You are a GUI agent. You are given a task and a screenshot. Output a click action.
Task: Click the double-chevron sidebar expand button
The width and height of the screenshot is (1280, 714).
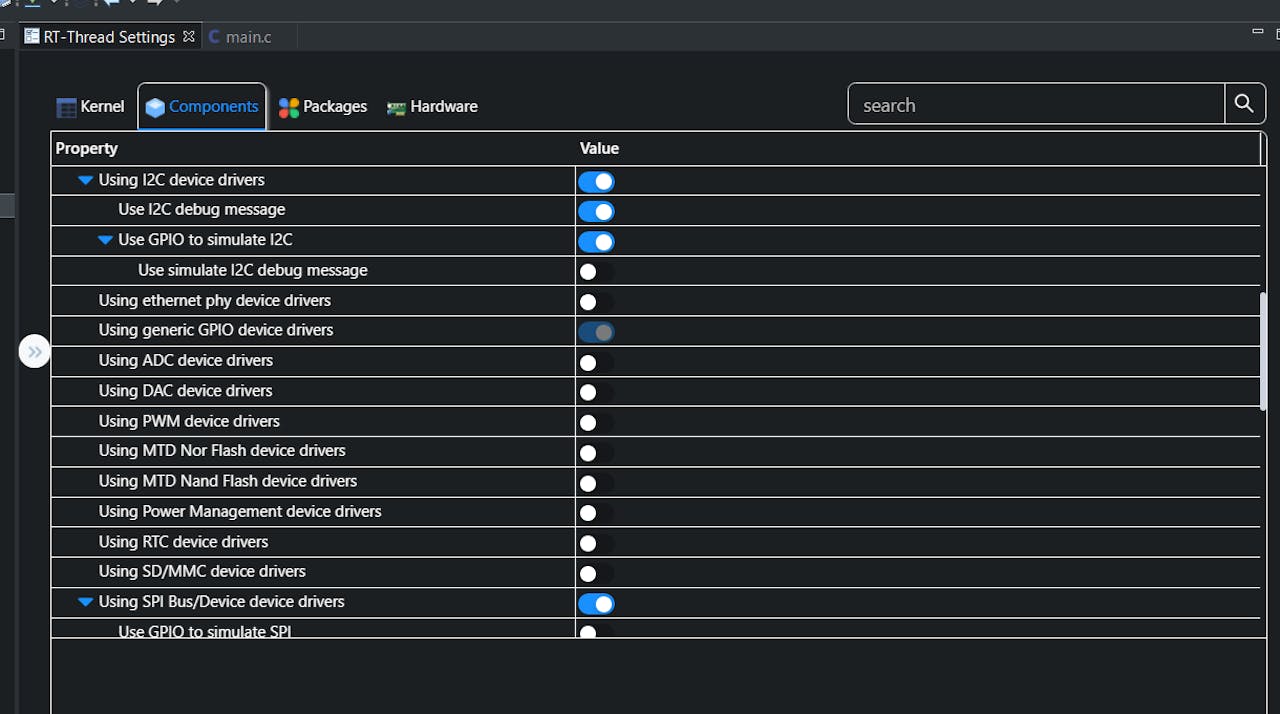point(35,351)
